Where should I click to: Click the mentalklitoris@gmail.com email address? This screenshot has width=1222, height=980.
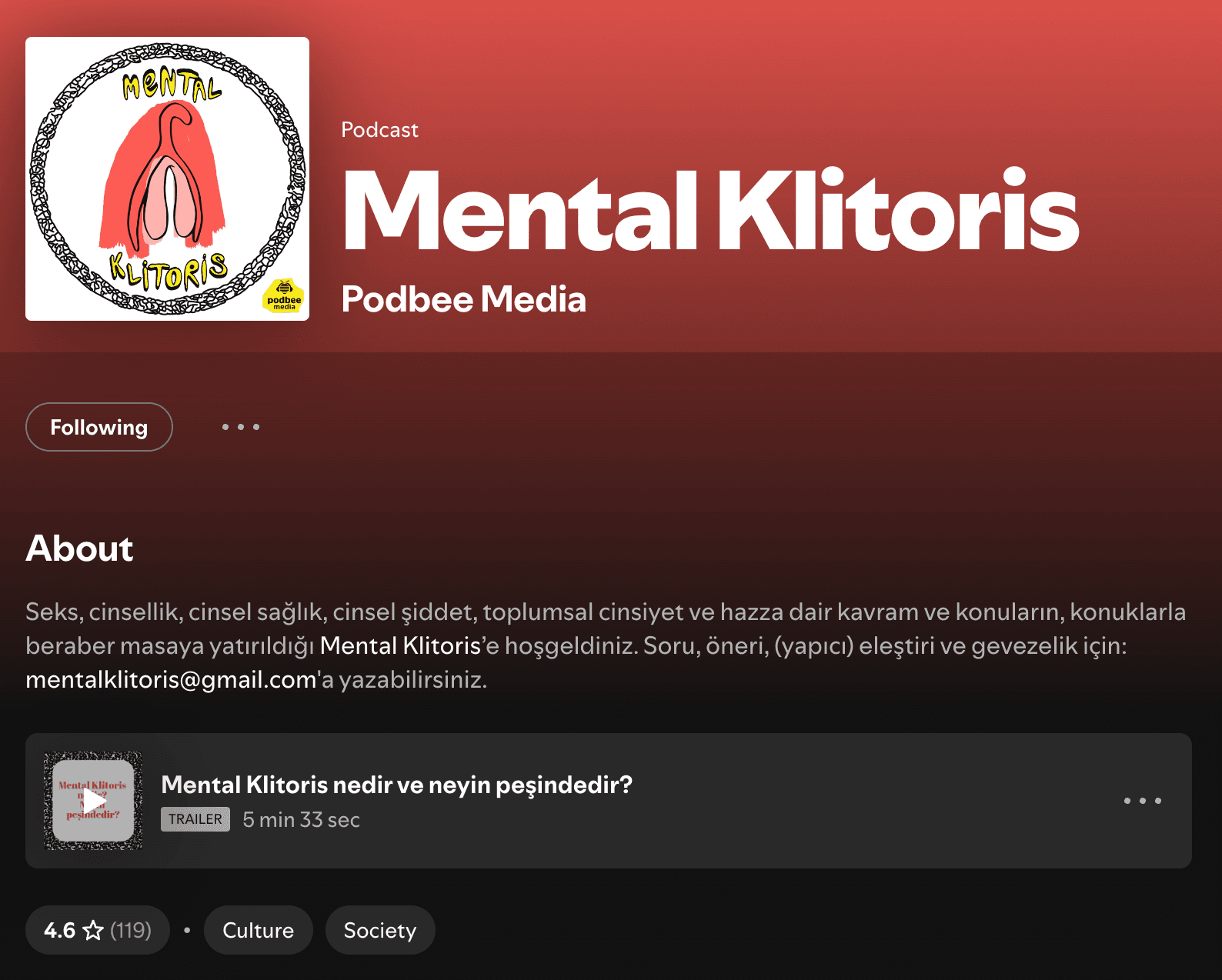pyautogui.click(x=171, y=680)
